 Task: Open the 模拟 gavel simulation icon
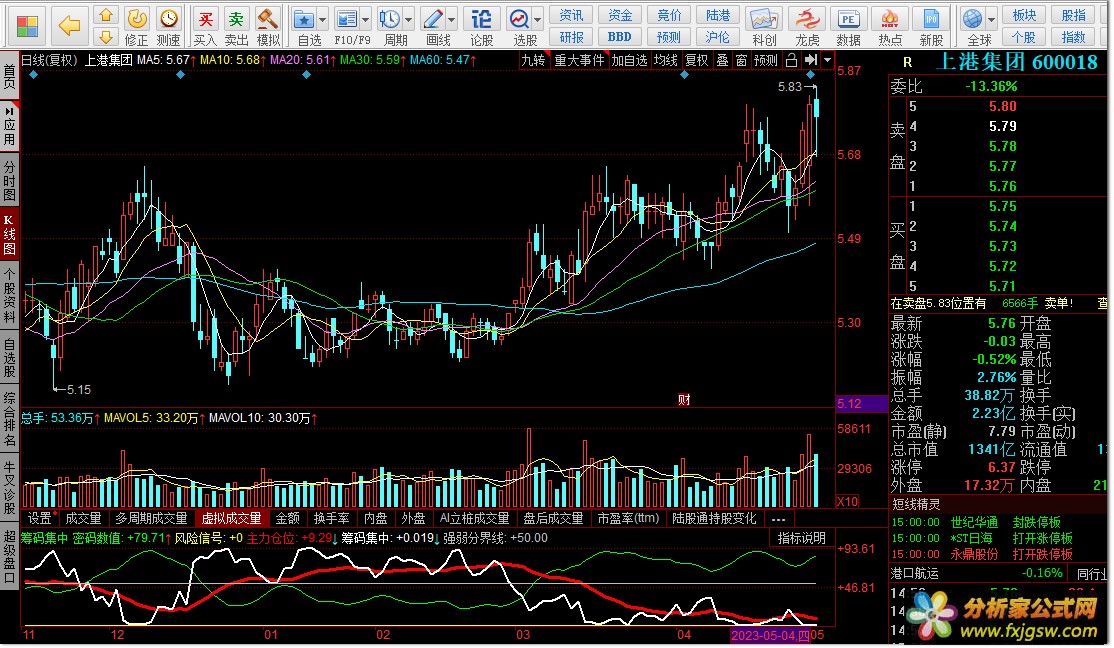(268, 19)
